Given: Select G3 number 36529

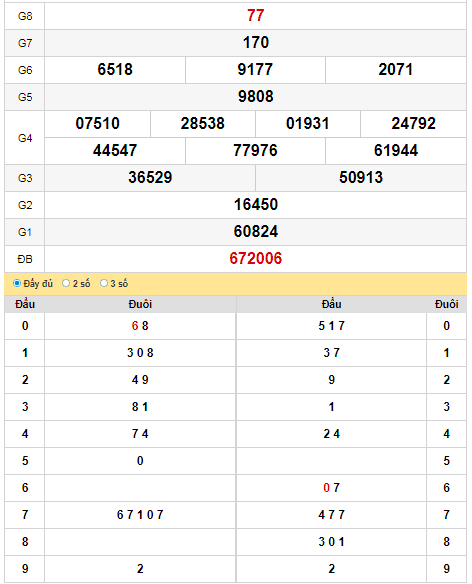Looking at the screenshot, I should click(x=150, y=178).
